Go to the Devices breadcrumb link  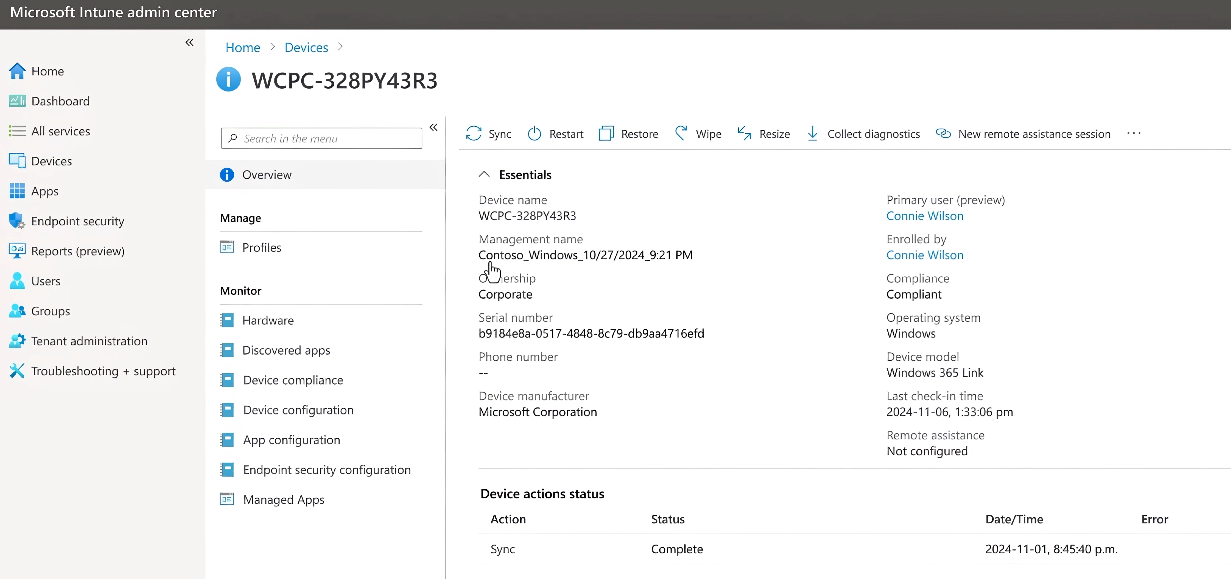click(306, 48)
